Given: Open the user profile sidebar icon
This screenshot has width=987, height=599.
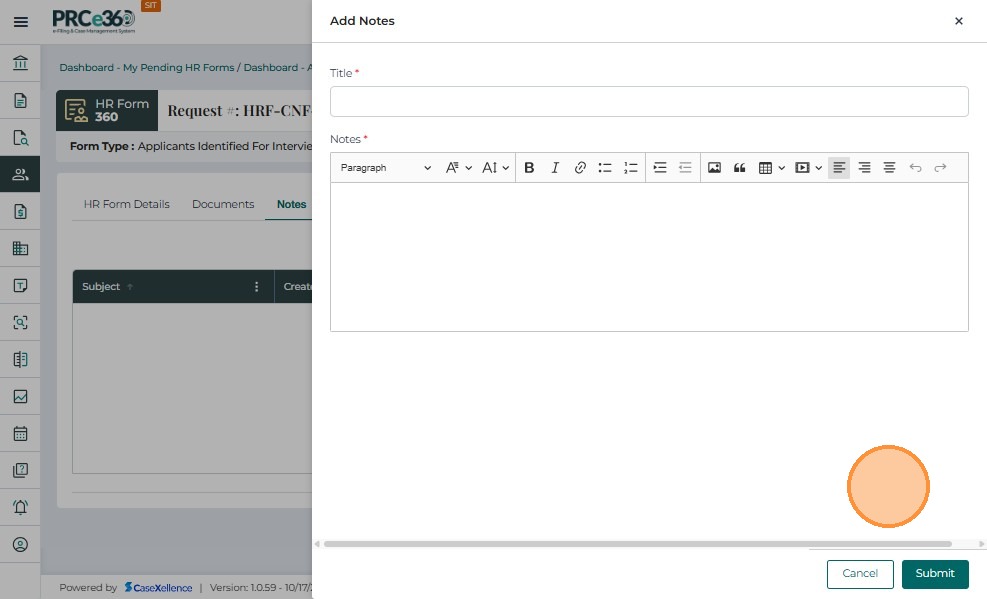Looking at the screenshot, I should click(20, 544).
